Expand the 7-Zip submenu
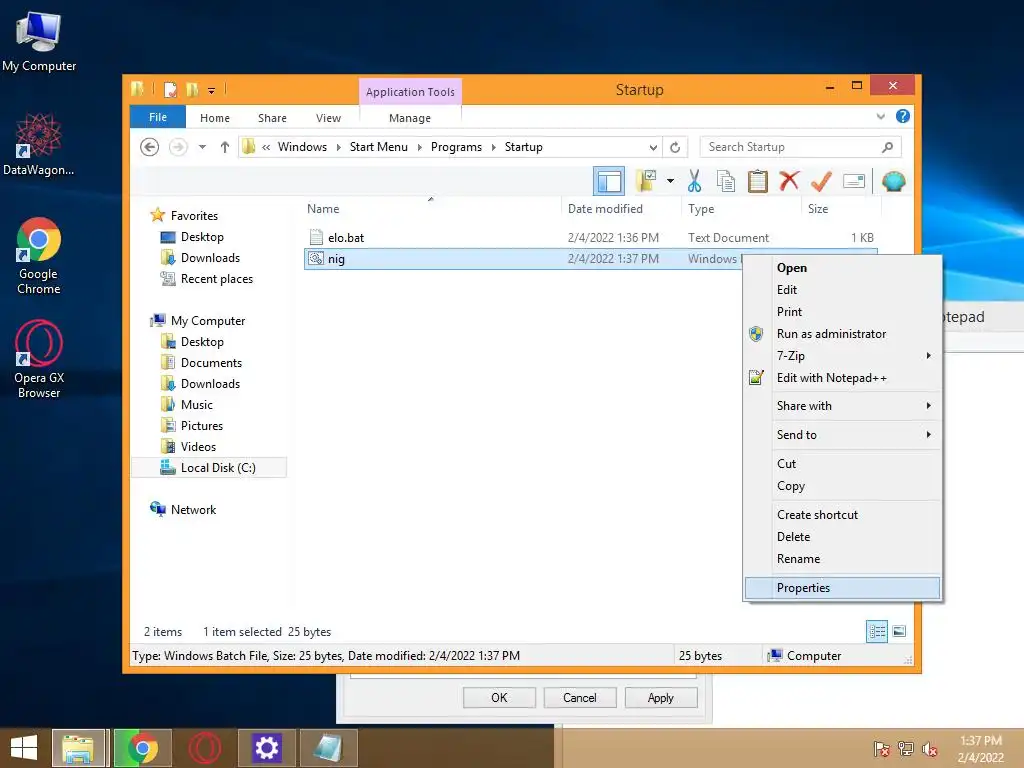 (842, 356)
